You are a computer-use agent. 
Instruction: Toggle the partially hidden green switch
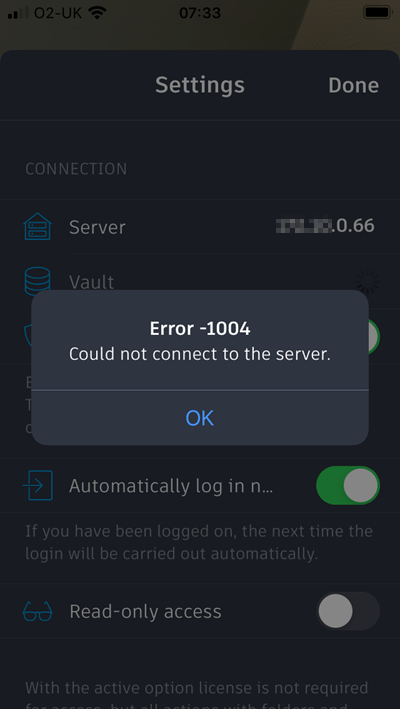pyautogui.click(x=374, y=337)
